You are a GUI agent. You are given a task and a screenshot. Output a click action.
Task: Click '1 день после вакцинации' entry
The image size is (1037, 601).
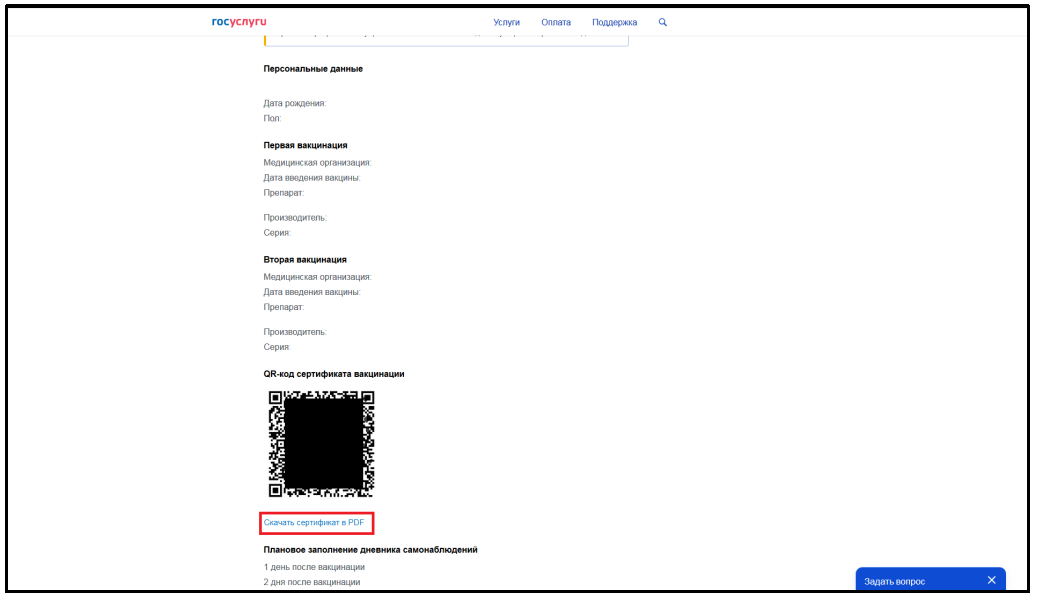(x=314, y=567)
